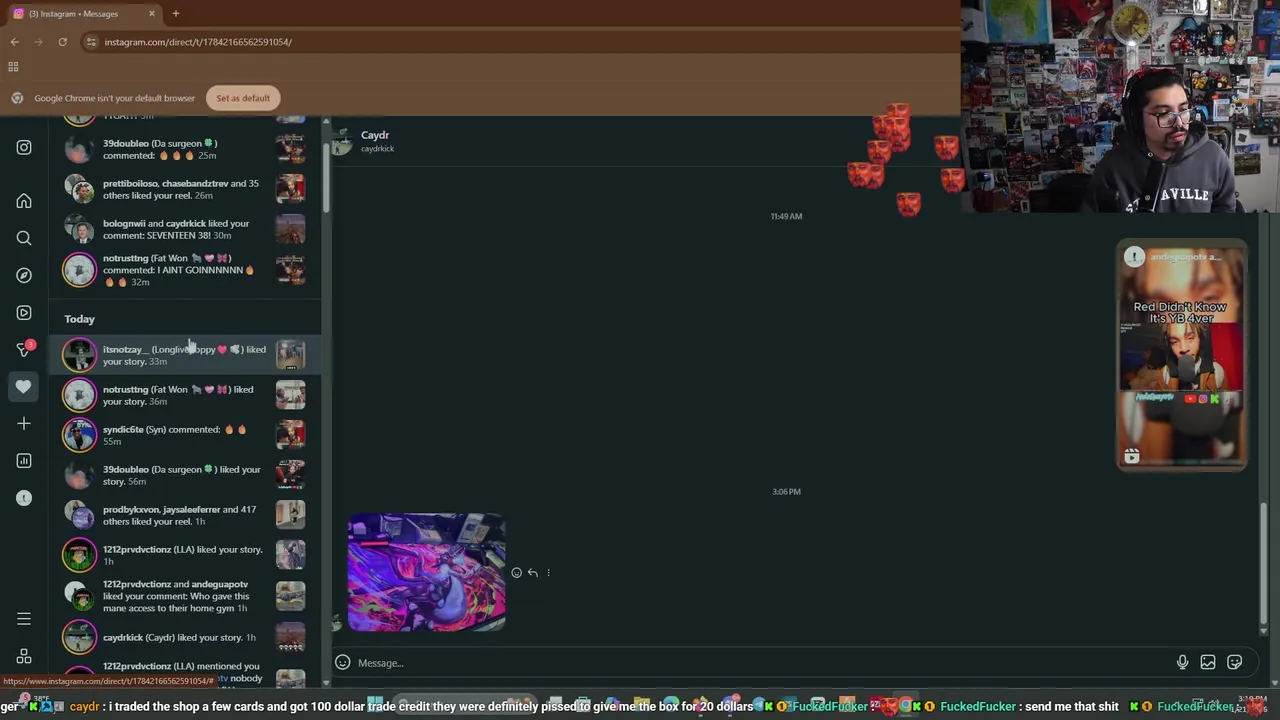Click the voice clip microphone icon
The width and height of the screenshot is (1280, 720).
tap(1182, 662)
